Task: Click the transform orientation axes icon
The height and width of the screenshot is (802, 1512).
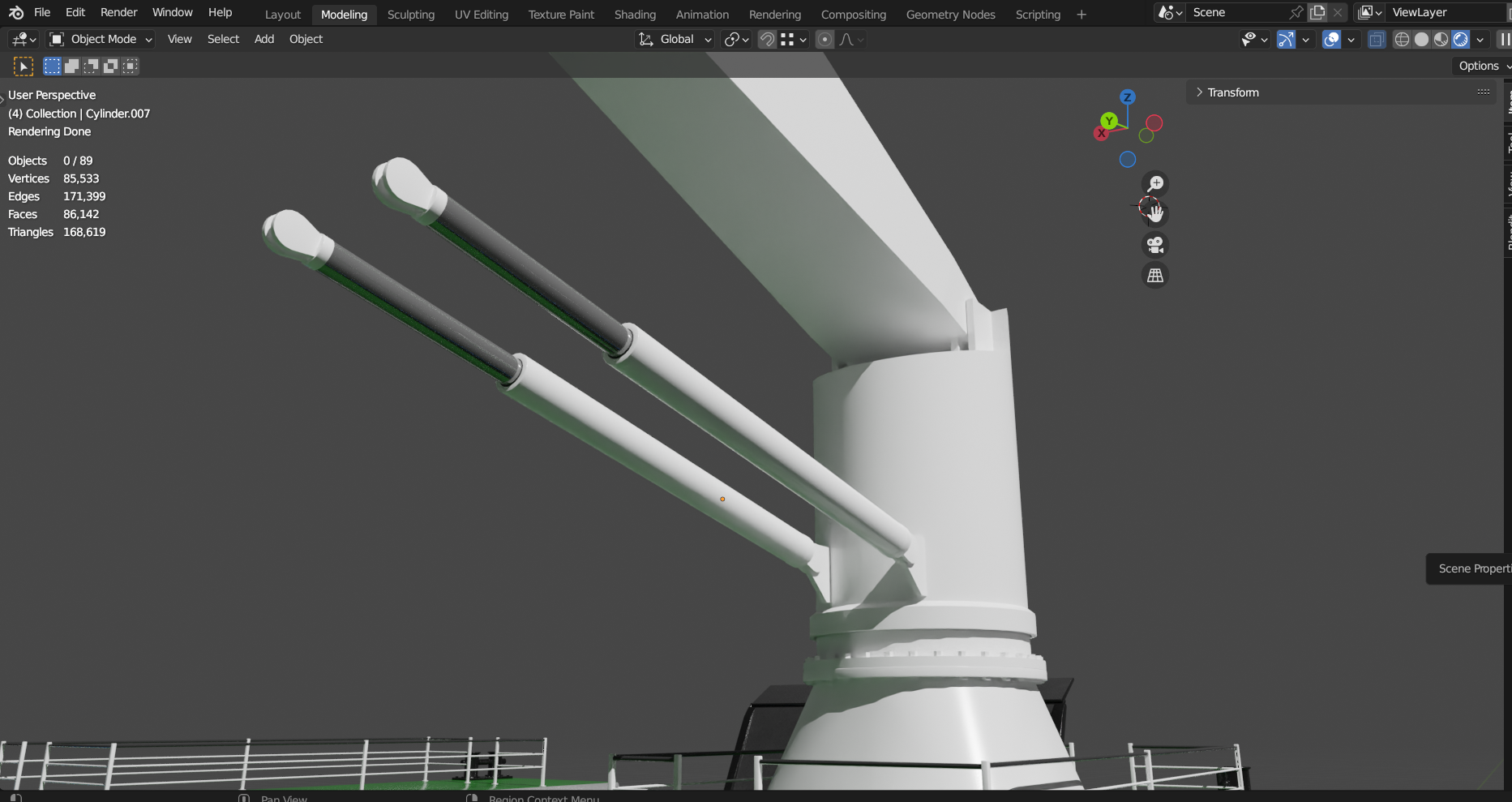Action: 646,39
